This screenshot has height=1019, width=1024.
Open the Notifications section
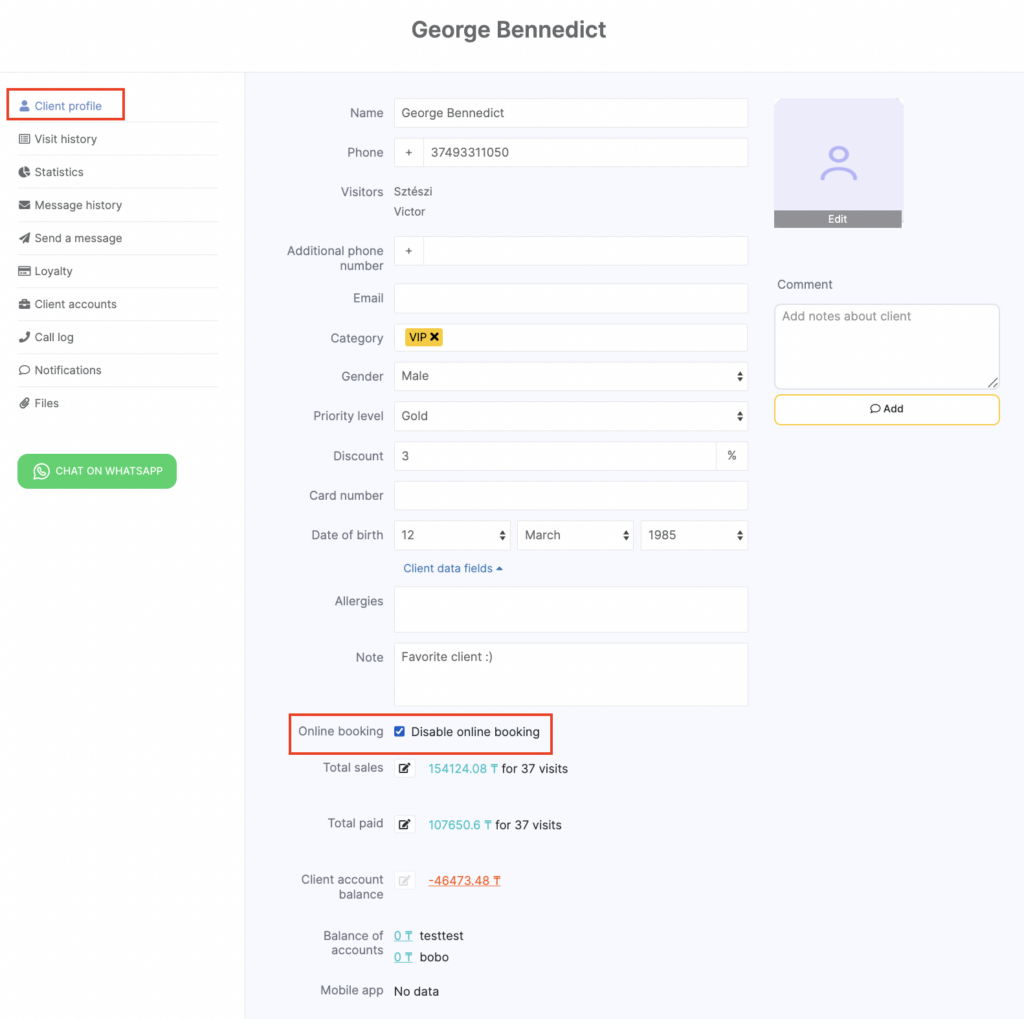point(68,370)
